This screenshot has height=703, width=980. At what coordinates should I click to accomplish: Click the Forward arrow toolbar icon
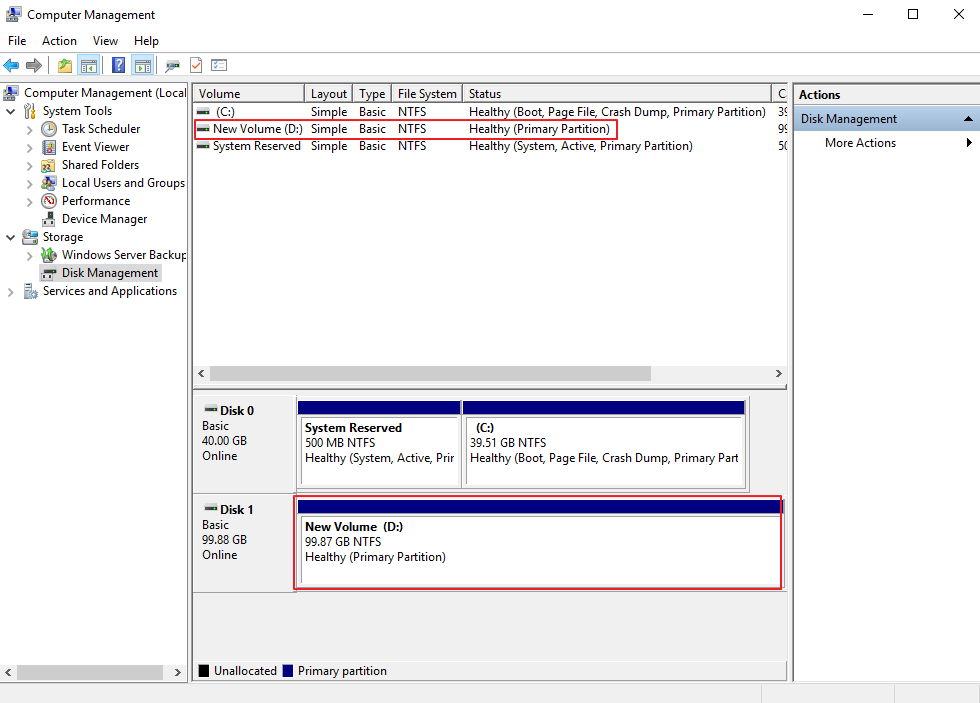[34, 65]
